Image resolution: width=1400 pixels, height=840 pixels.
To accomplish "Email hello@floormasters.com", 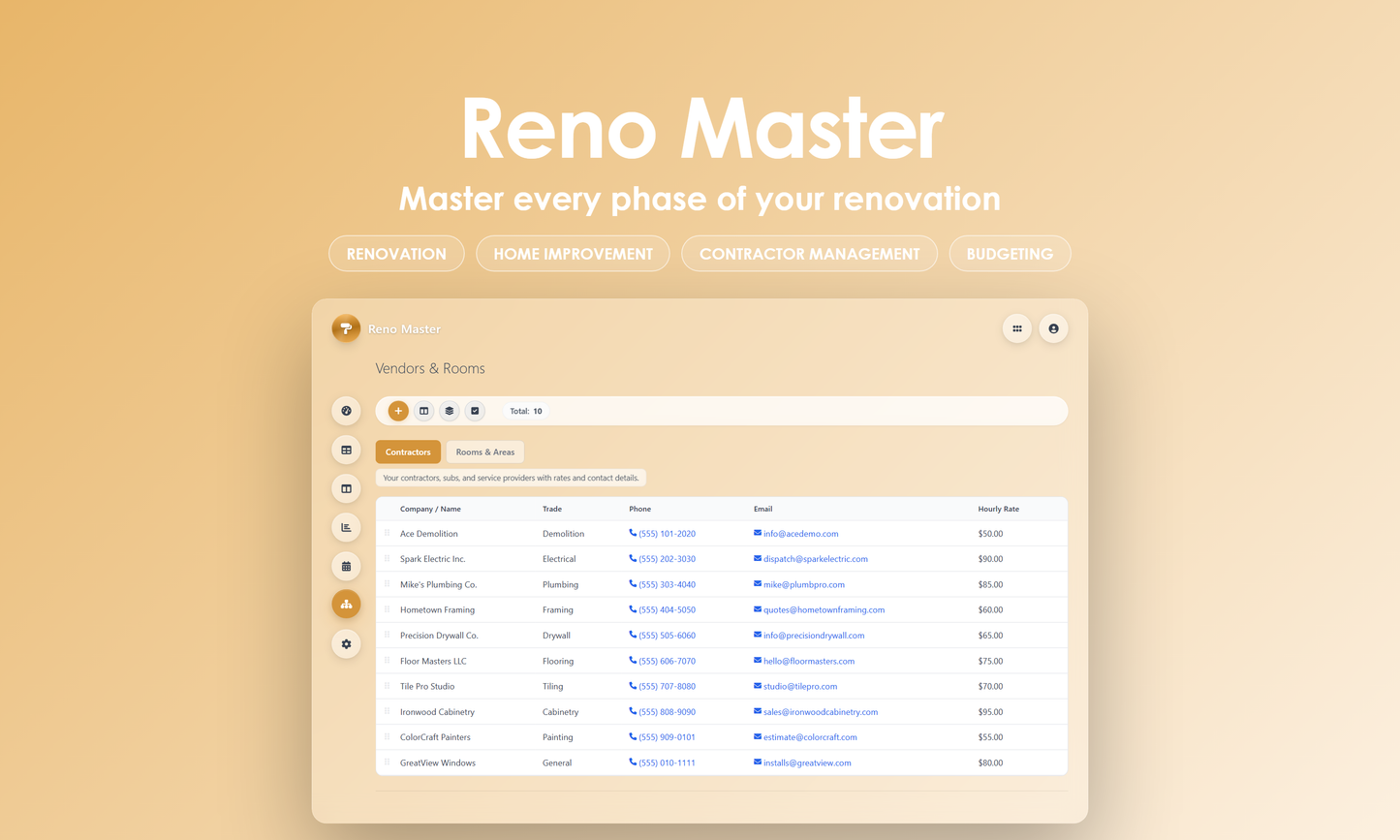I will coord(804,661).
